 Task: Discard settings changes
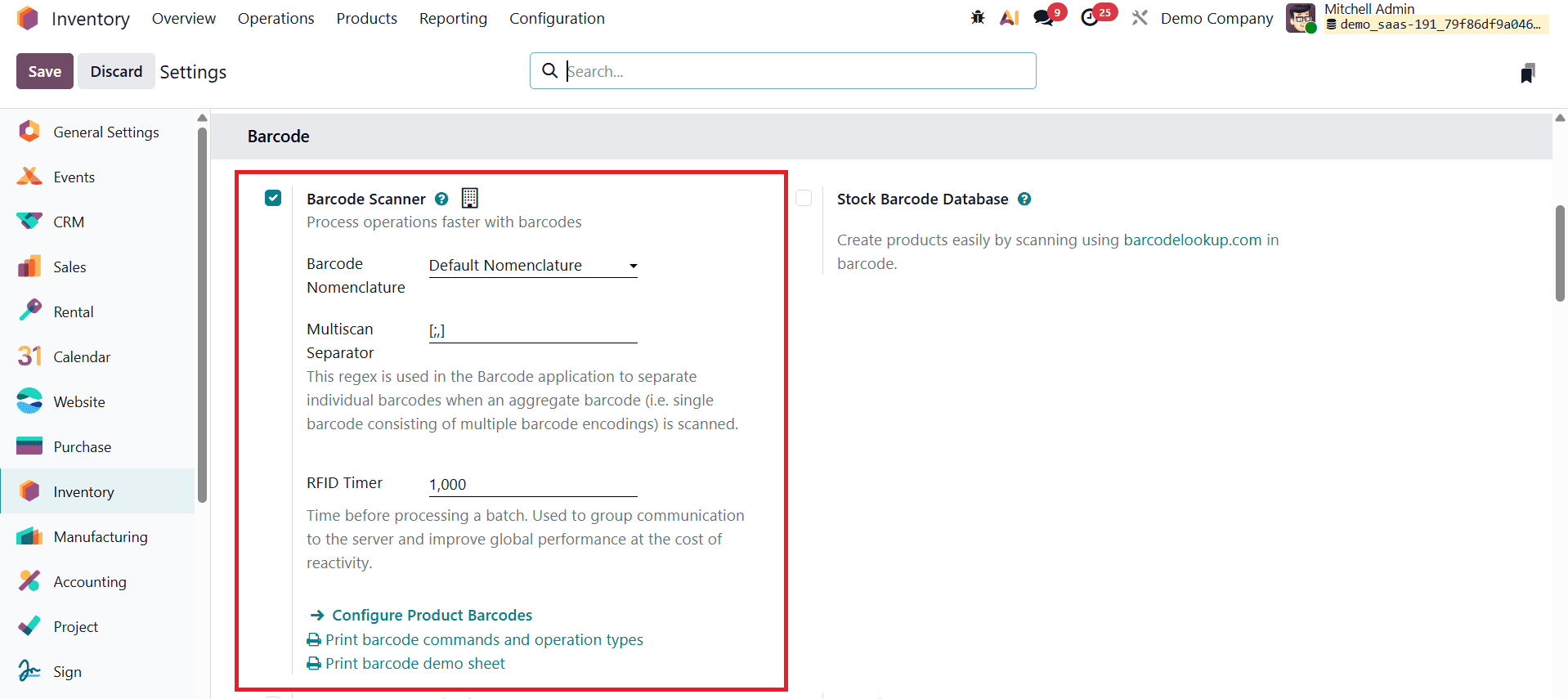click(x=116, y=71)
